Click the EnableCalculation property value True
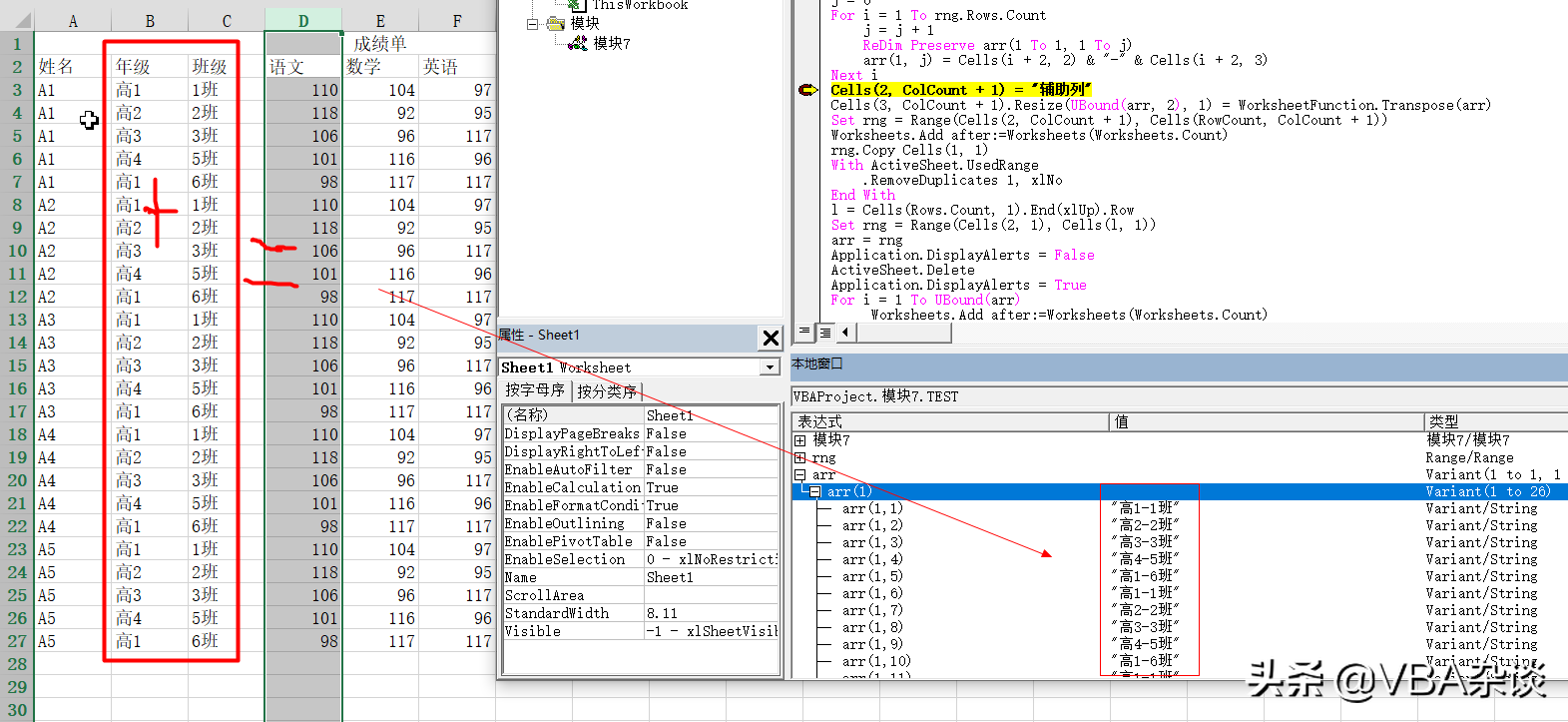Screen dimensions: 1568x722 click(711, 487)
